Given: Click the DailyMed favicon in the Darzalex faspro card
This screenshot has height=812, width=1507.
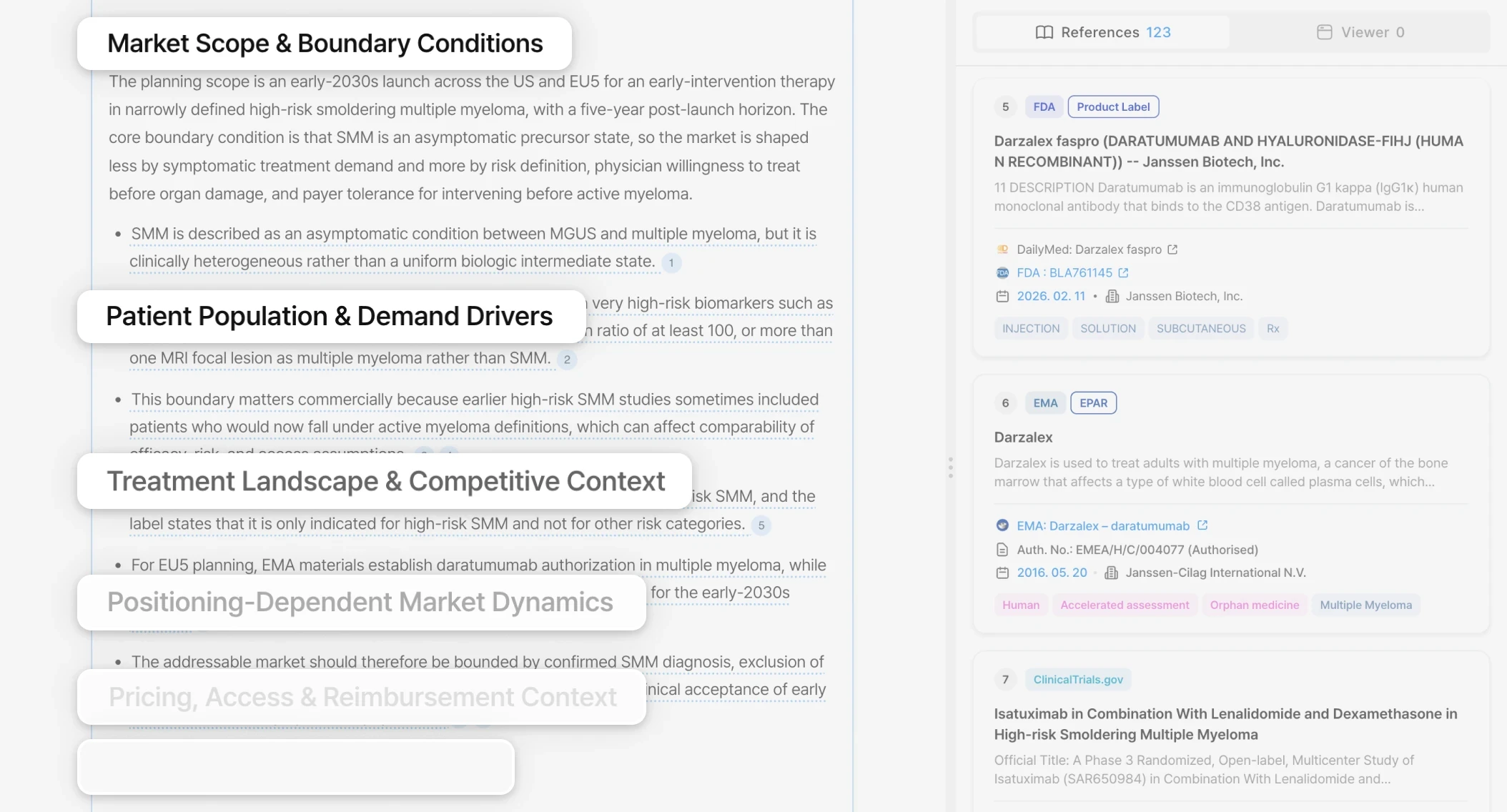Looking at the screenshot, I should point(1002,249).
